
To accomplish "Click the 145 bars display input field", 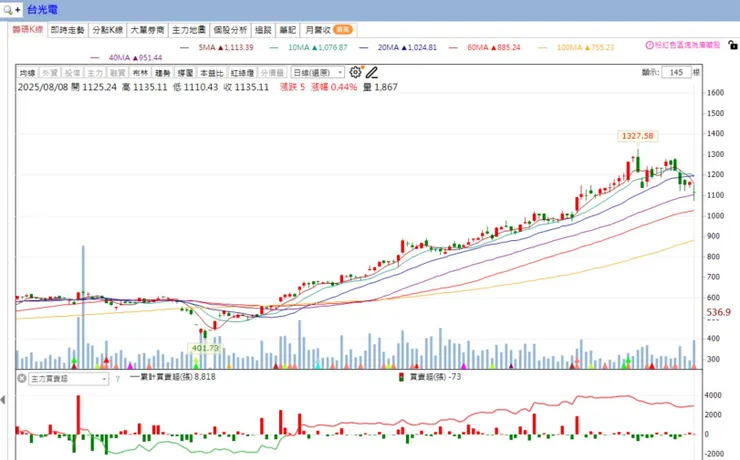I will [676, 72].
